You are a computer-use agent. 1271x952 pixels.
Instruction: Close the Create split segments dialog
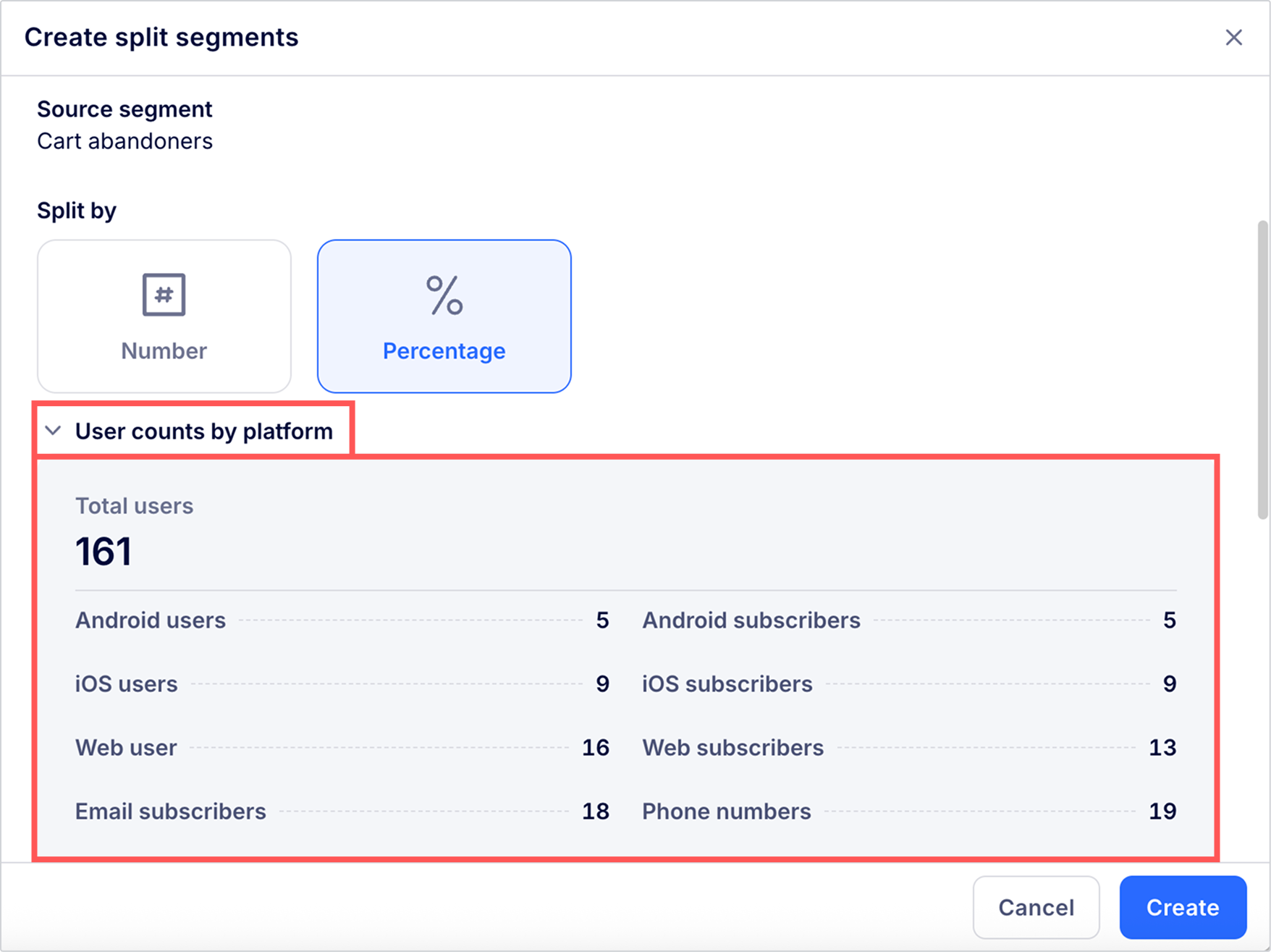(1233, 38)
